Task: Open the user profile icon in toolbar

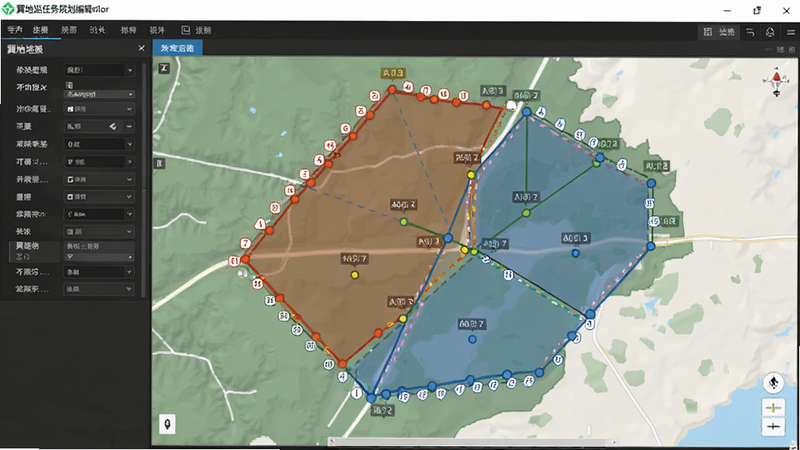Action: (x=770, y=32)
